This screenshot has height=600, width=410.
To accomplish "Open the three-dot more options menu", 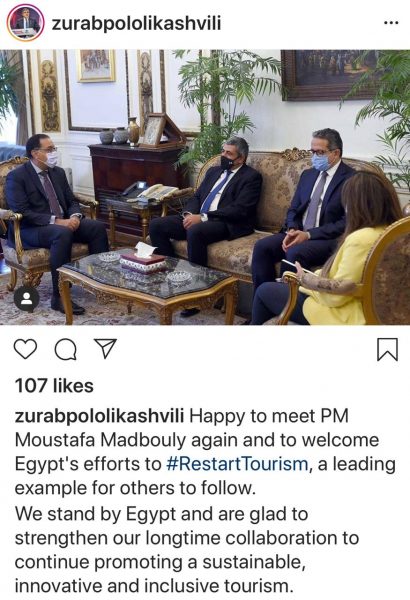I will pyautogui.click(x=391, y=23).
